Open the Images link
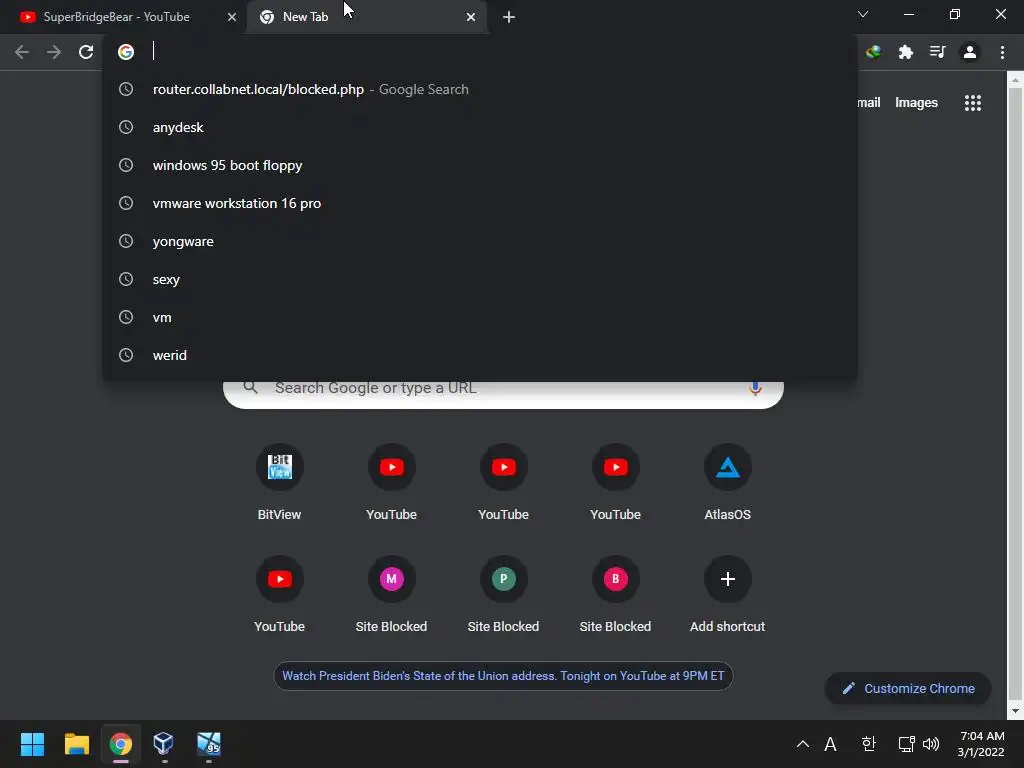 916,103
